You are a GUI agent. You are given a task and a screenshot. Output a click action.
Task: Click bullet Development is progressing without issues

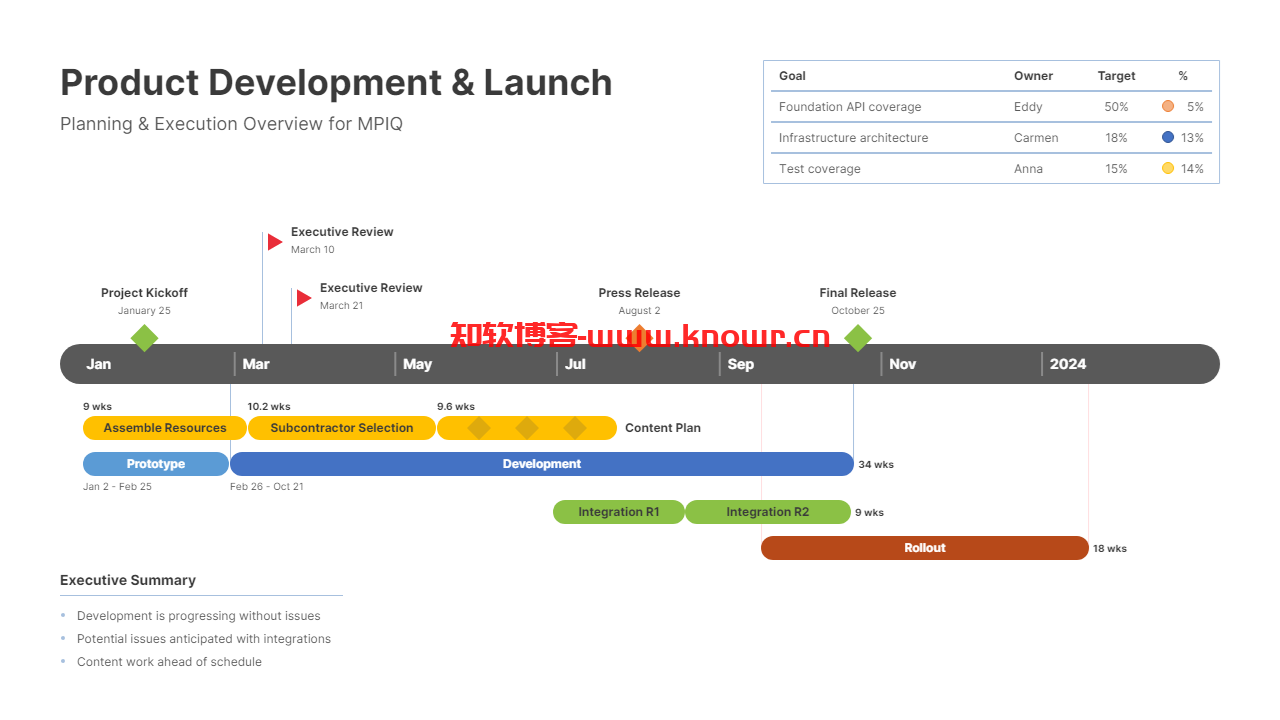pos(199,616)
